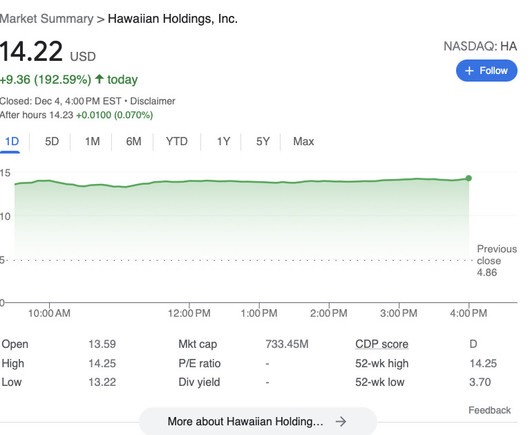The height and width of the screenshot is (435, 530).
Task: Click the arrow icon in More about button
Action: [x=341, y=421]
